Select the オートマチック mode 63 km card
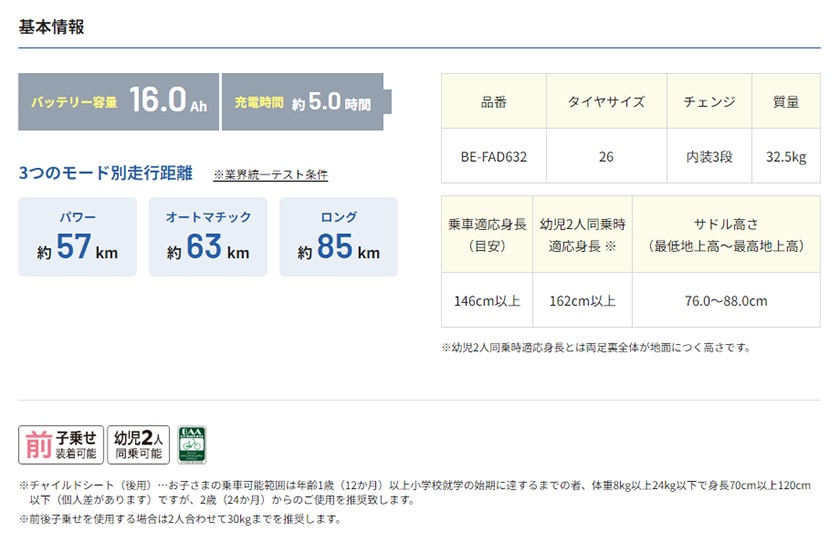 (x=208, y=237)
